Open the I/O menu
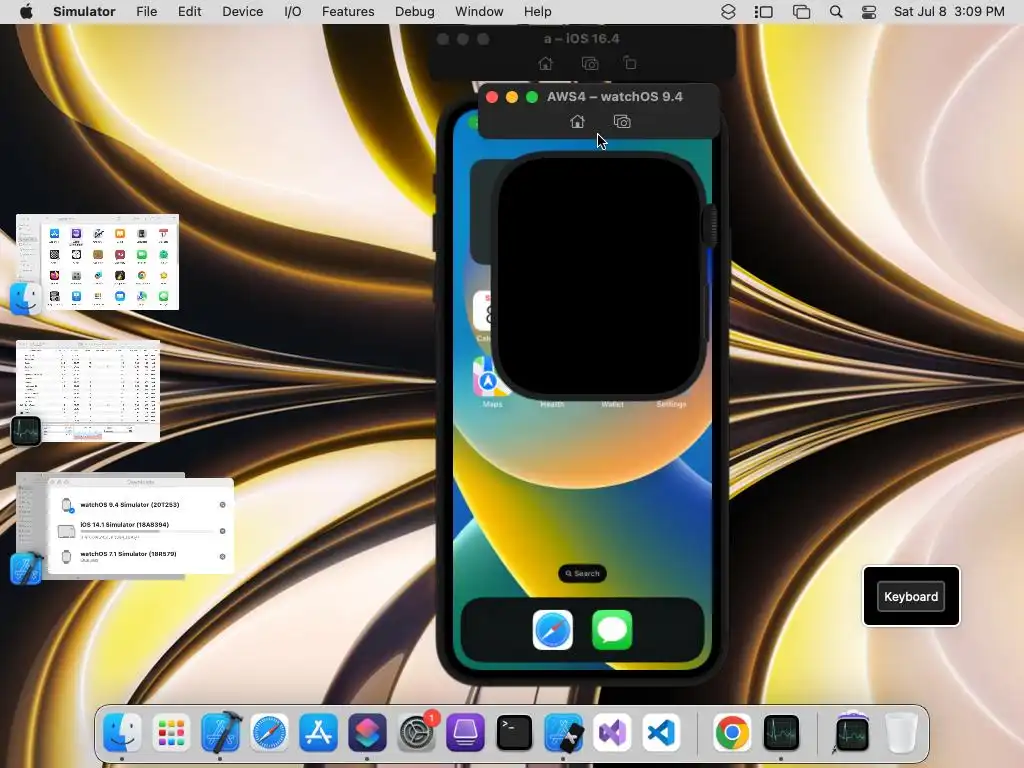1024x768 pixels. [x=293, y=11]
